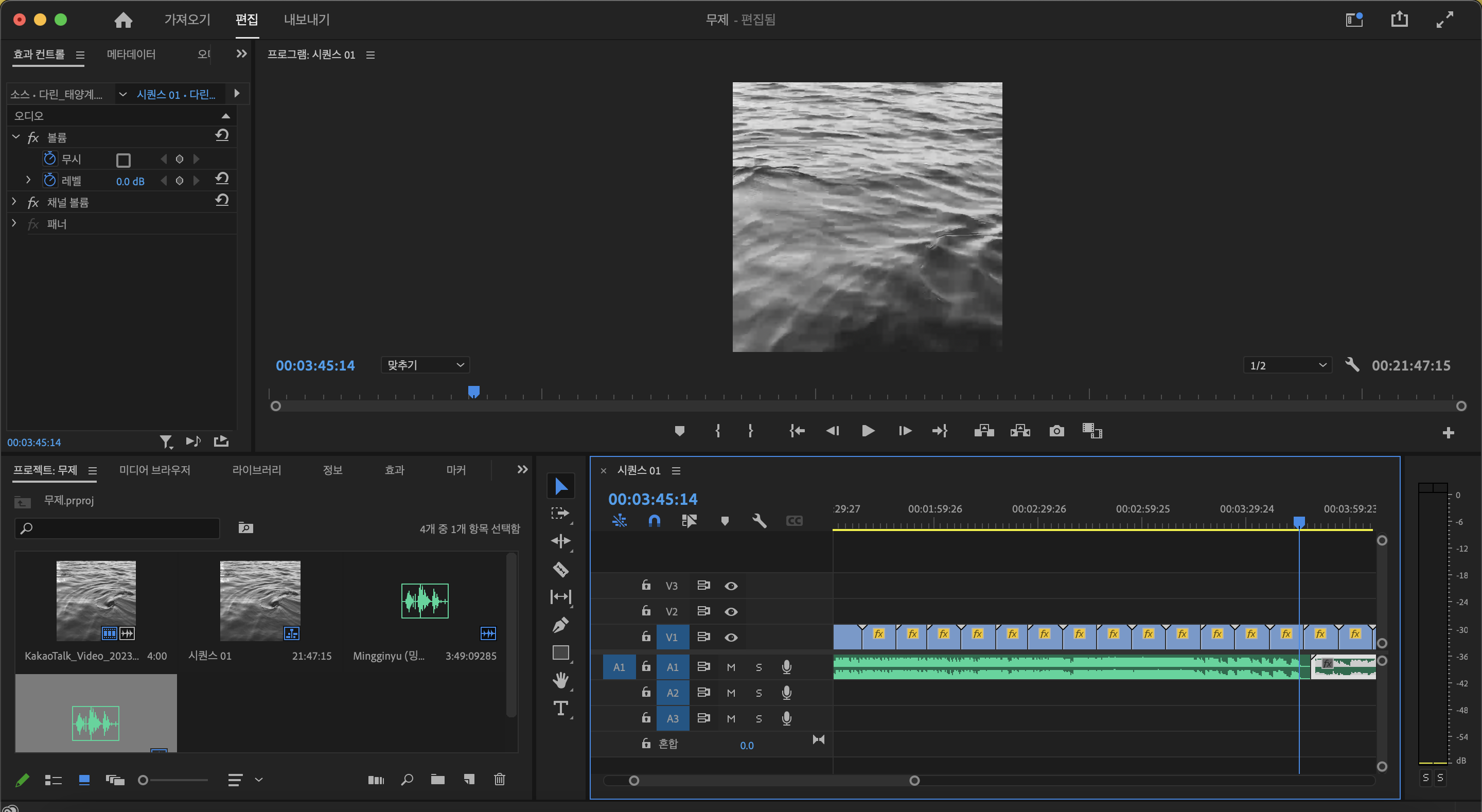This screenshot has height=812, width=1482.
Task: Enable the 무시 (Bypass) checkbox
Action: (123, 160)
